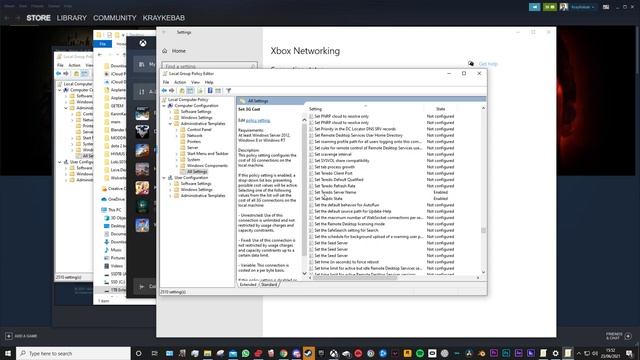640x360 pixels.
Task: Toggle the Show/Hide Console Tree toolbar icon
Action: 190,91
